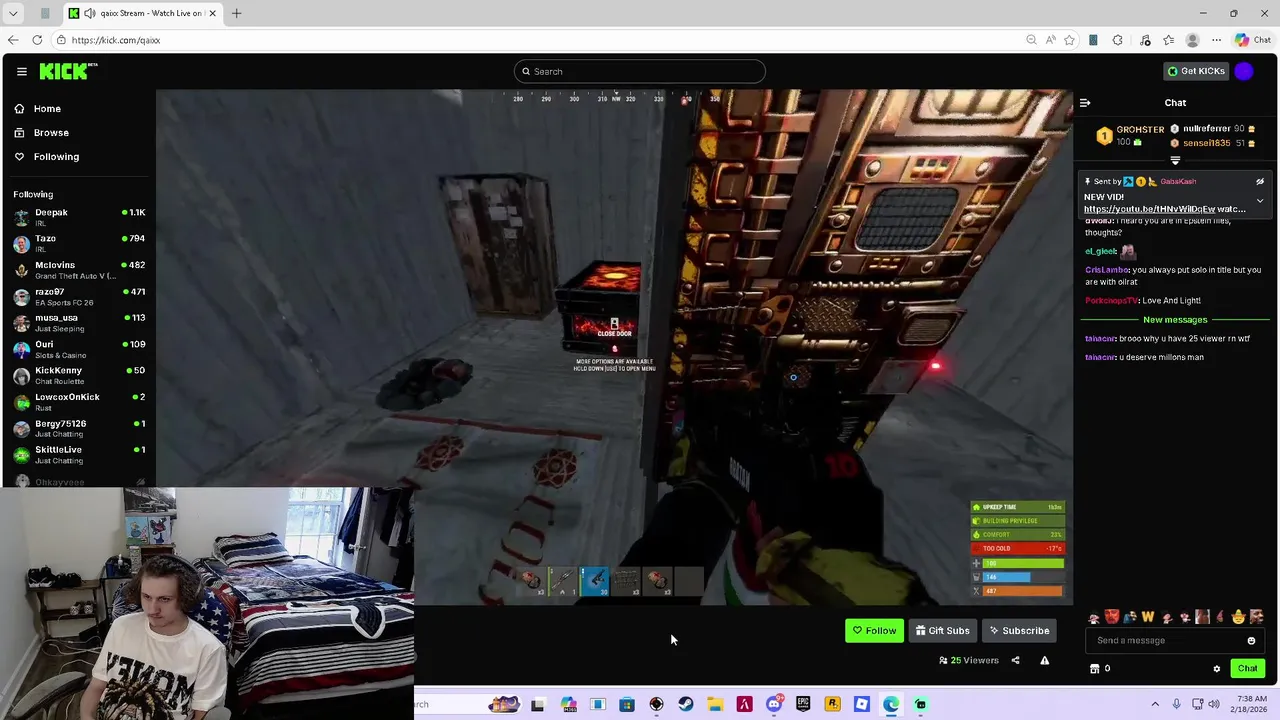Expand pinned message with chevron
The width and height of the screenshot is (1280, 720).
coord(1260,200)
